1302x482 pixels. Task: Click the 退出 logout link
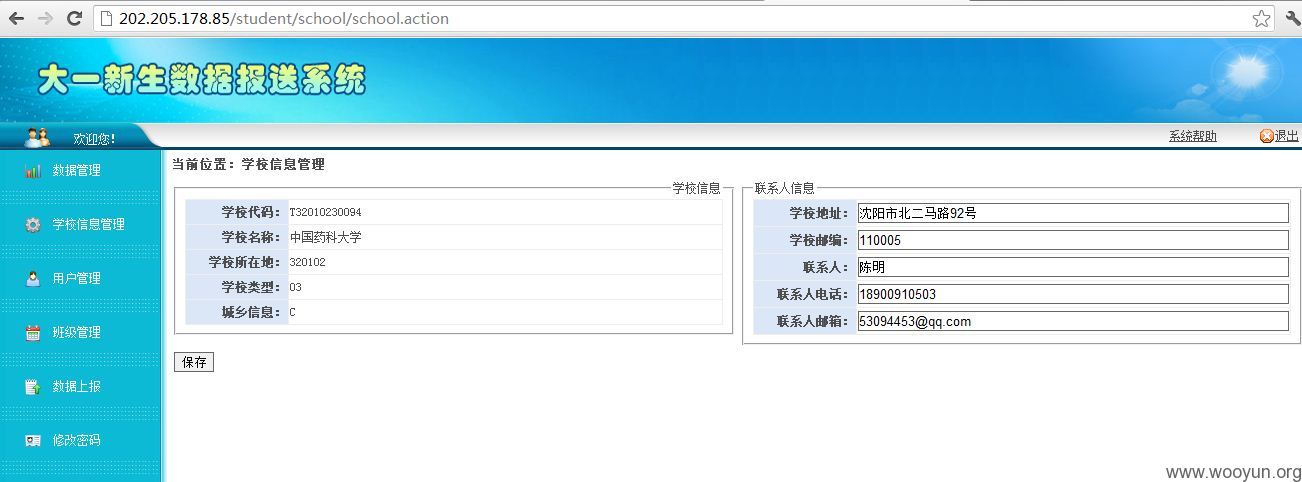[1286, 137]
